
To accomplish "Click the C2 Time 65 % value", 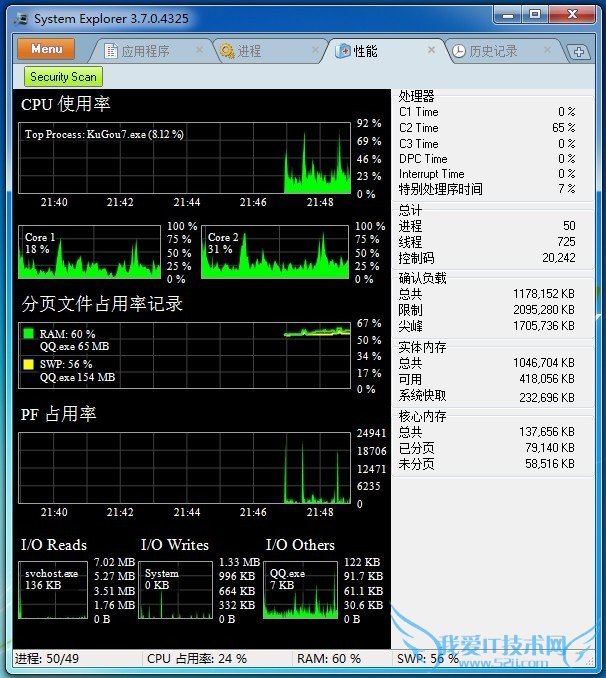I will pyautogui.click(x=564, y=128).
